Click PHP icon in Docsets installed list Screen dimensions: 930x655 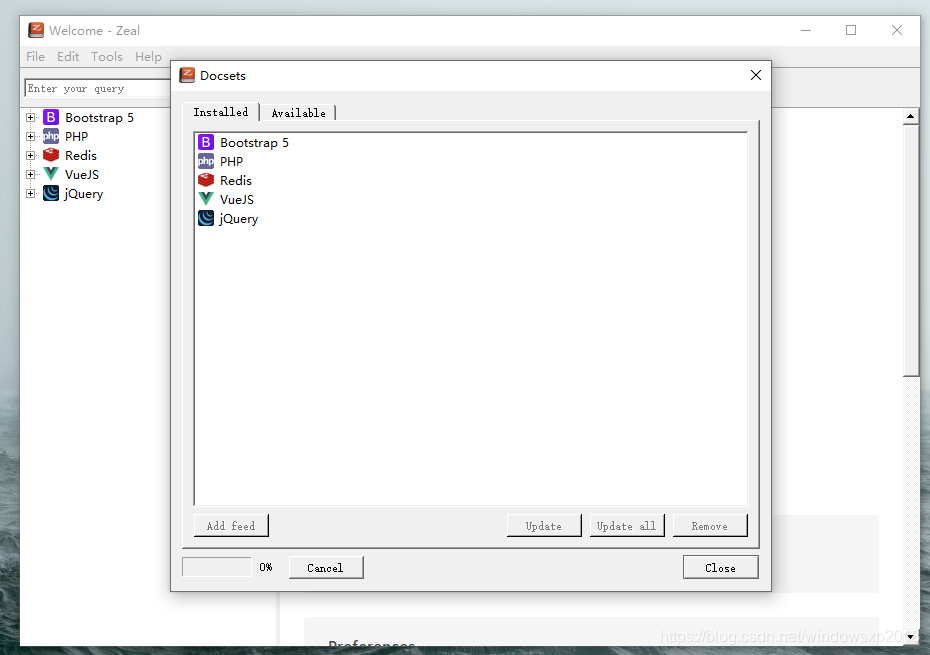[x=206, y=161]
